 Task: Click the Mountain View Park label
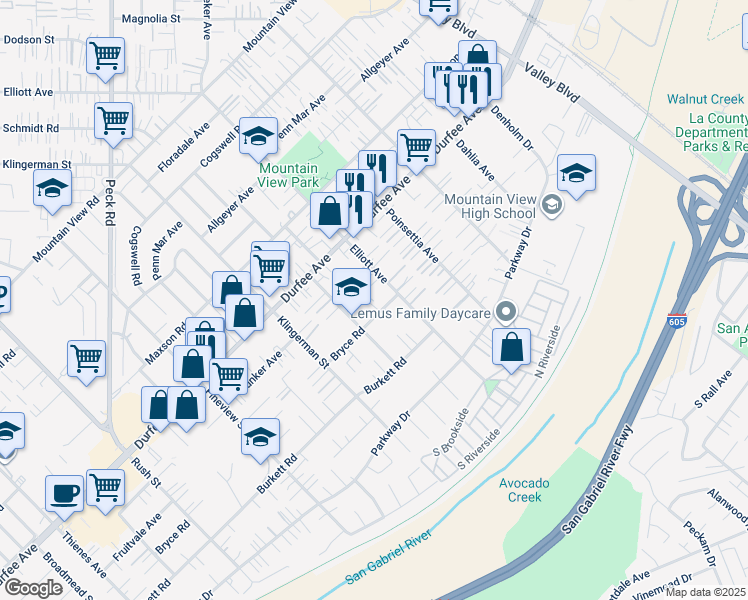288,175
